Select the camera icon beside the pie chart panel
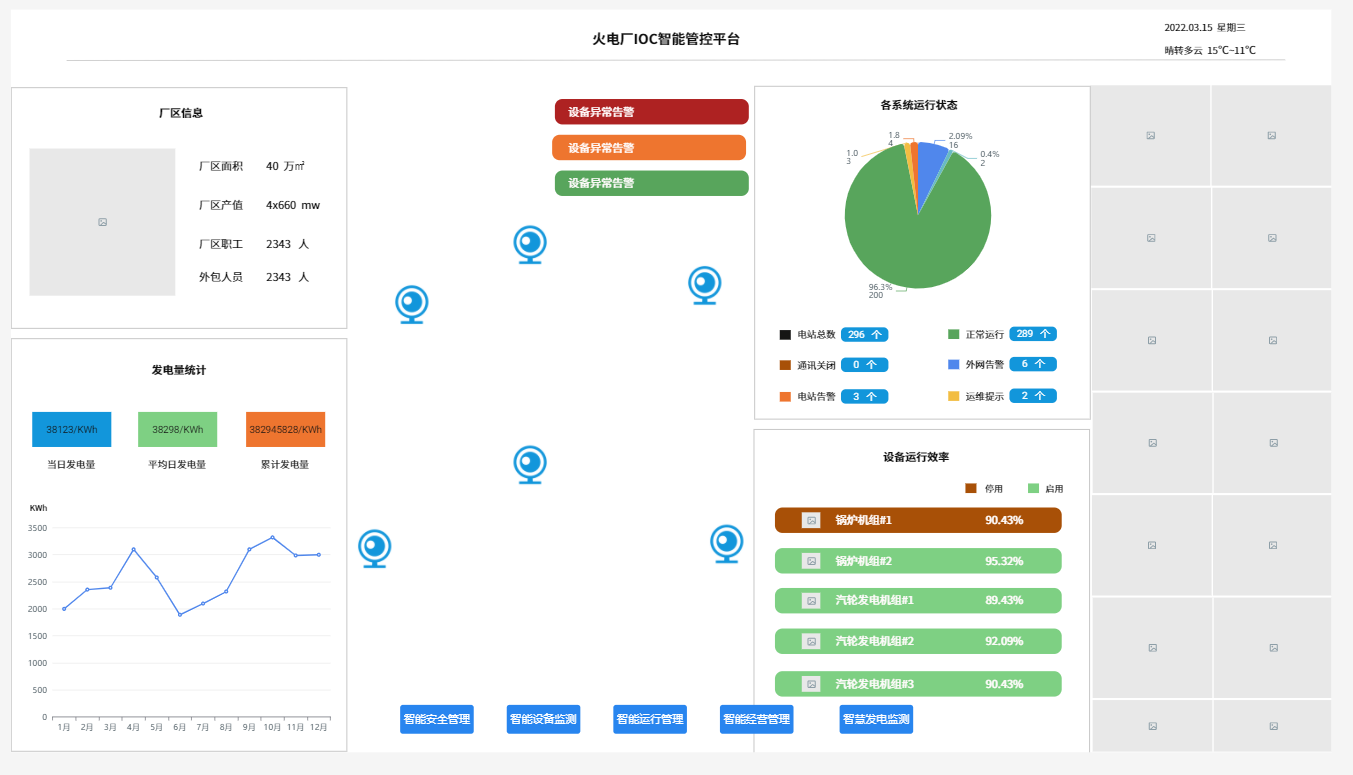The width and height of the screenshot is (1353, 775). 705,286
